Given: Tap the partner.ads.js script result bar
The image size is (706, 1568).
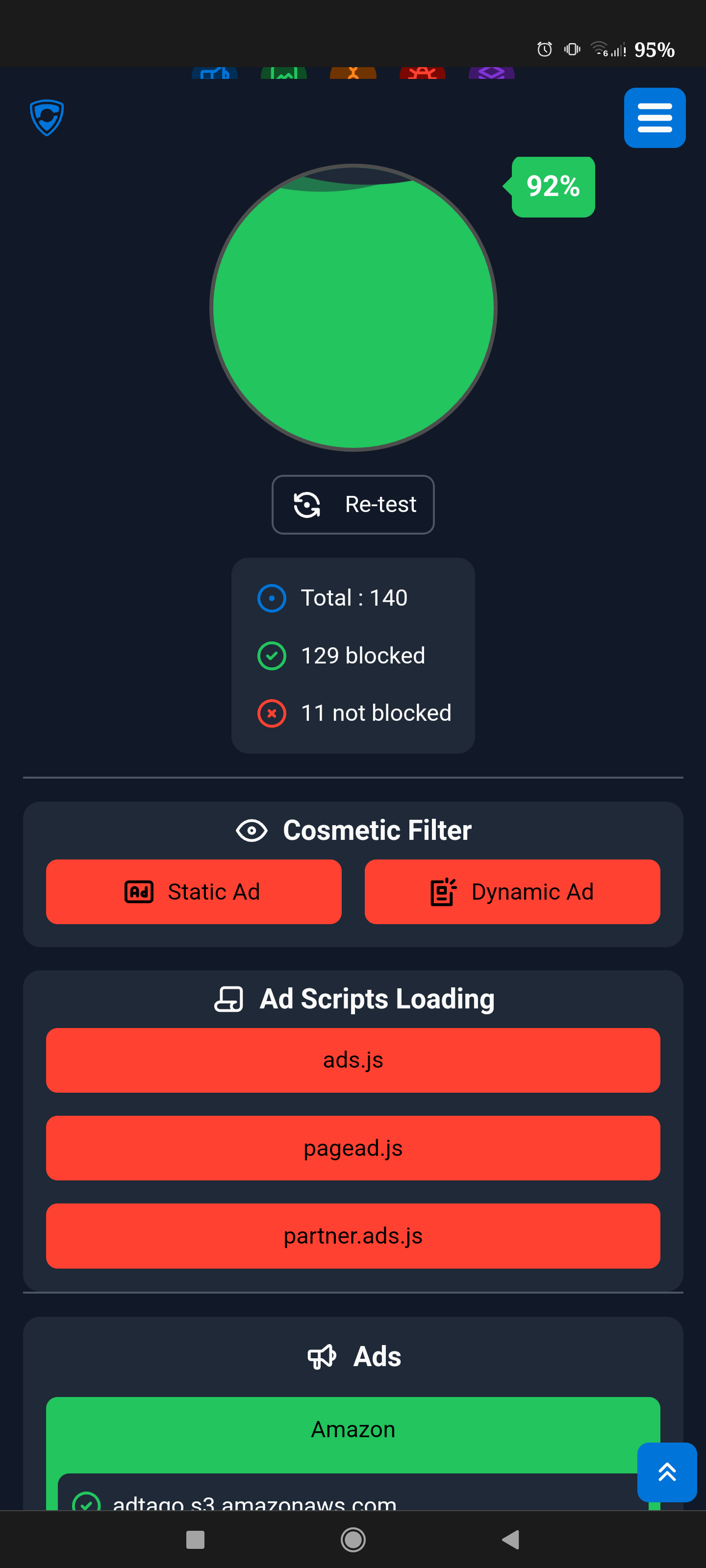Looking at the screenshot, I should (x=353, y=1236).
